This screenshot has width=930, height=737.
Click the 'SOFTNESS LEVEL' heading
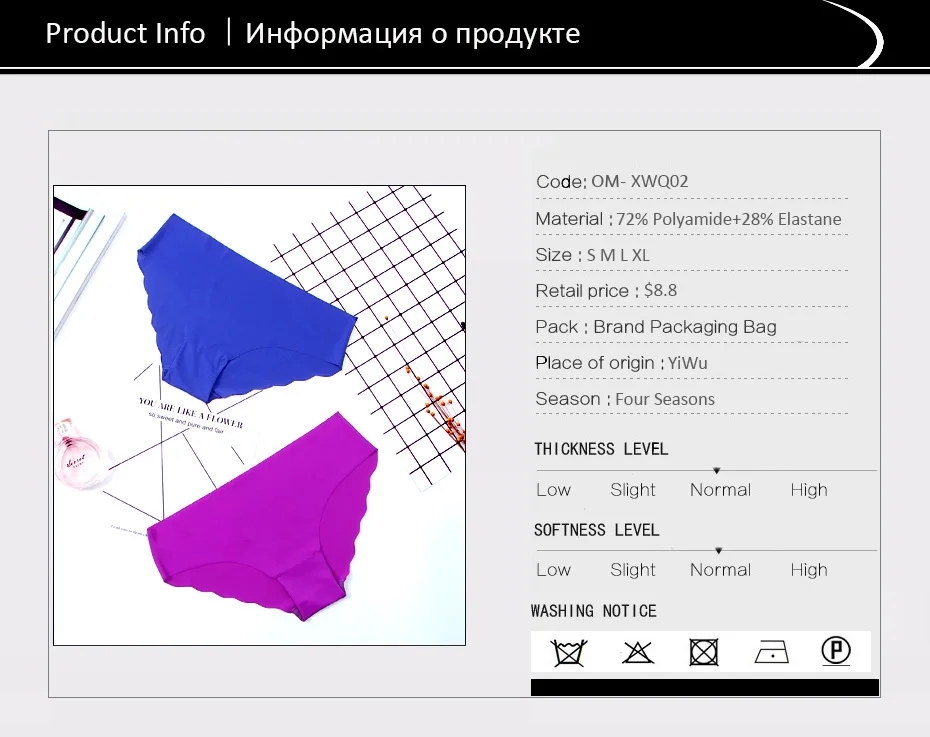click(x=597, y=530)
